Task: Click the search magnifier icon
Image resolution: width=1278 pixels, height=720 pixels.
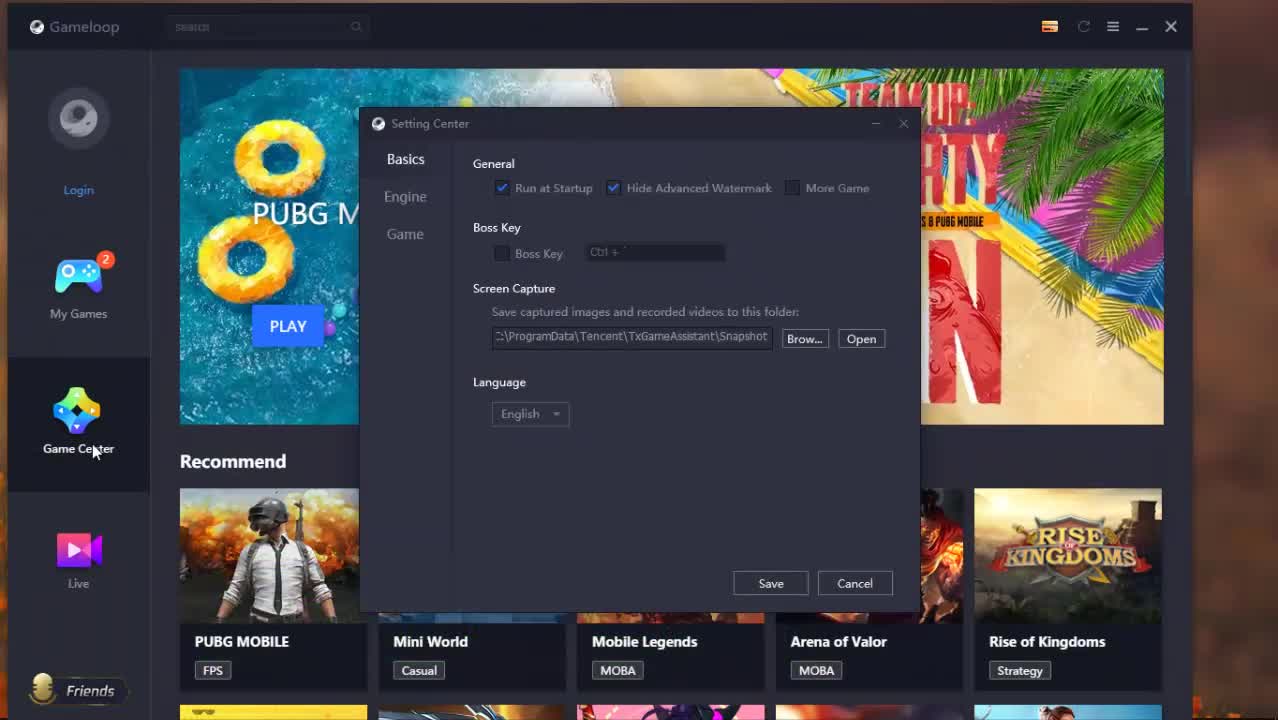Action: (x=356, y=27)
